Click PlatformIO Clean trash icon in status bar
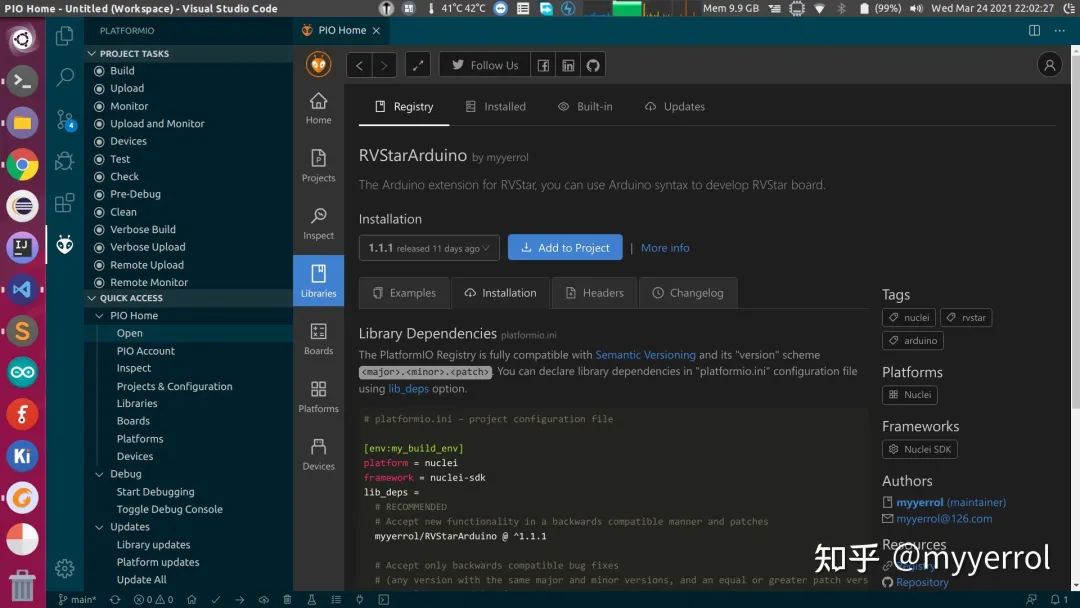 coord(287,600)
